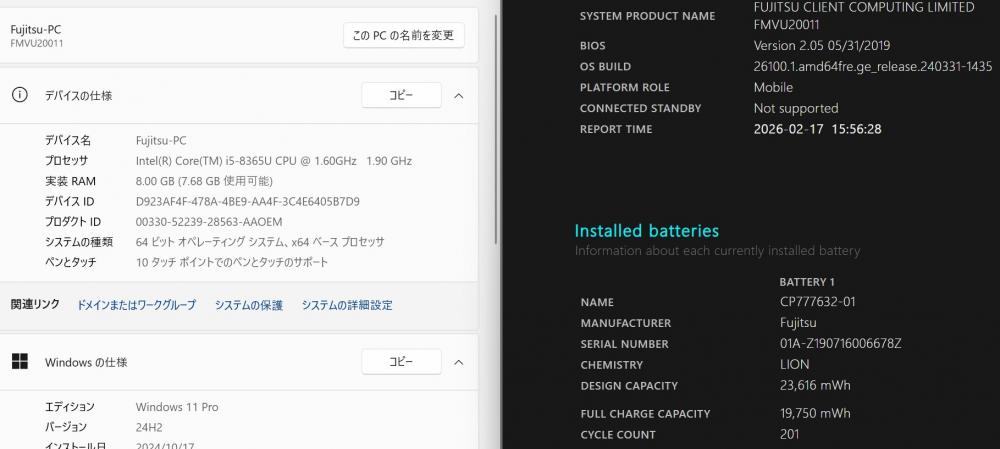
Task: Click the rename this PC button
Action: coord(404,36)
